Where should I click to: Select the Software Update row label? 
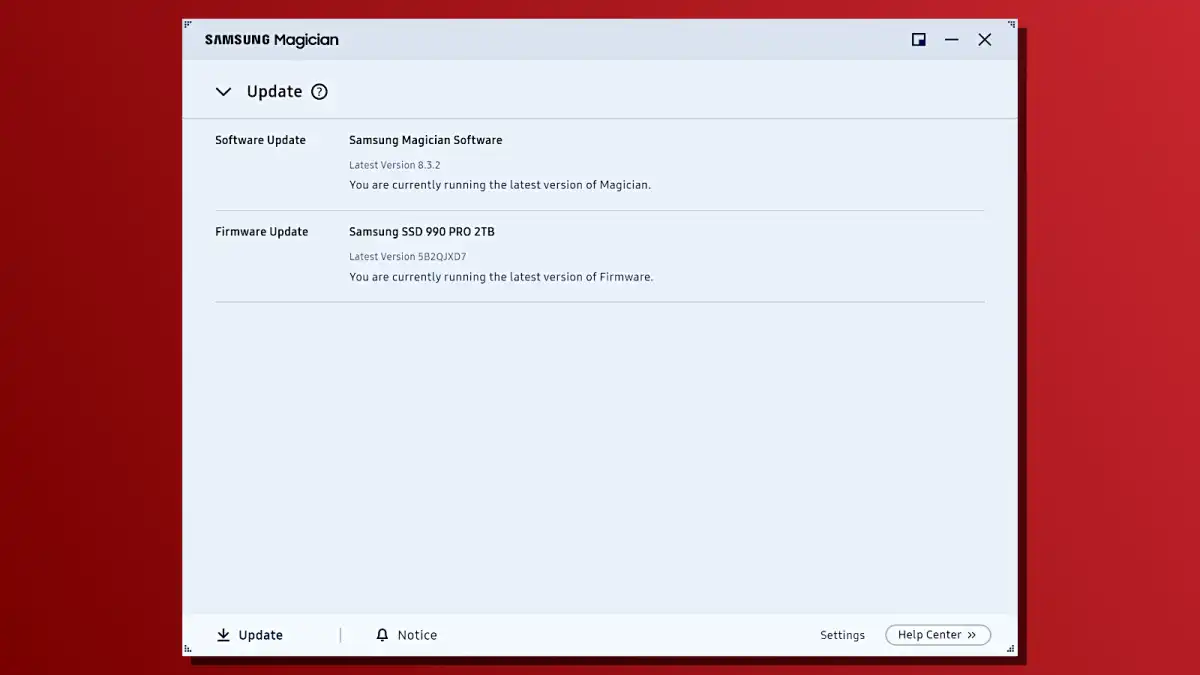pyautogui.click(x=260, y=140)
